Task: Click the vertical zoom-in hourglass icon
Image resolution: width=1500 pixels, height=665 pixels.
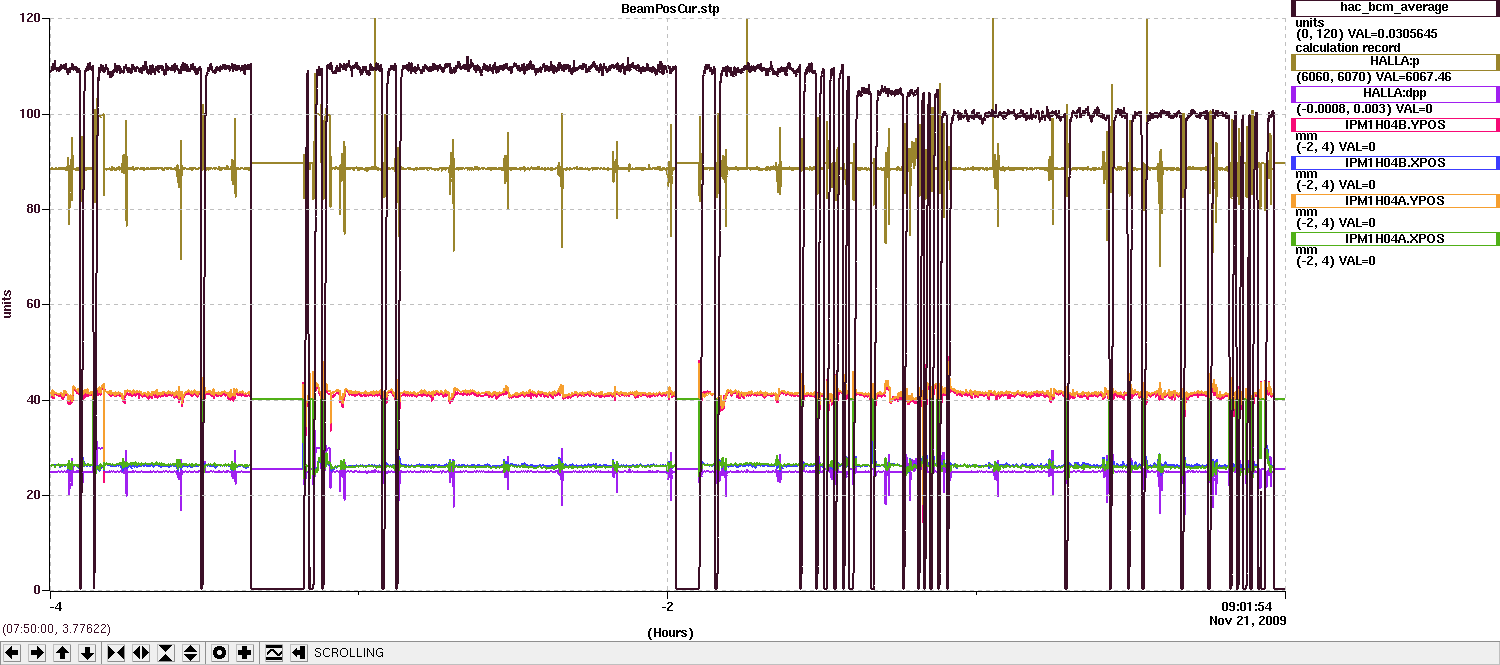Action: [166, 653]
